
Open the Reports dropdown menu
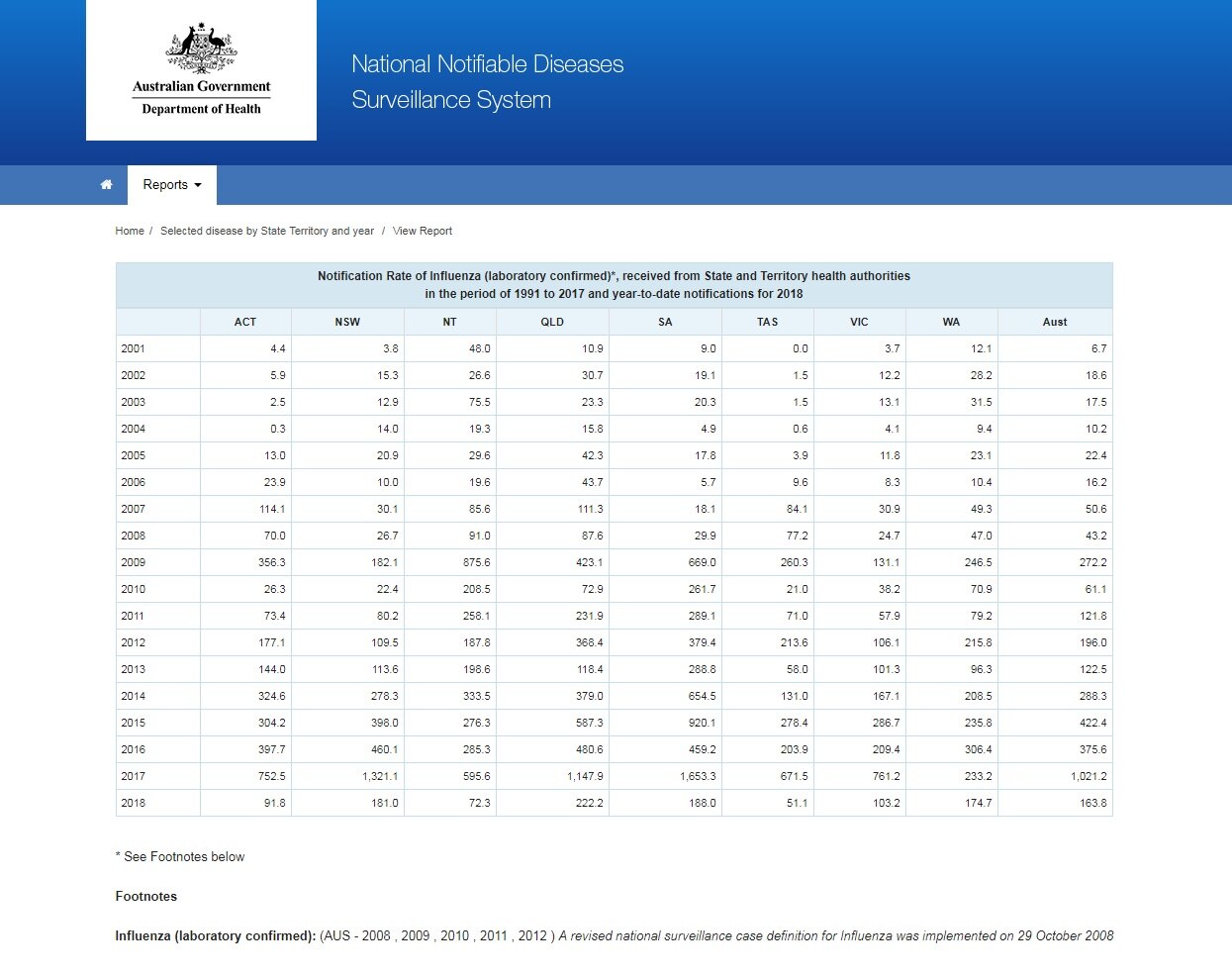(172, 185)
